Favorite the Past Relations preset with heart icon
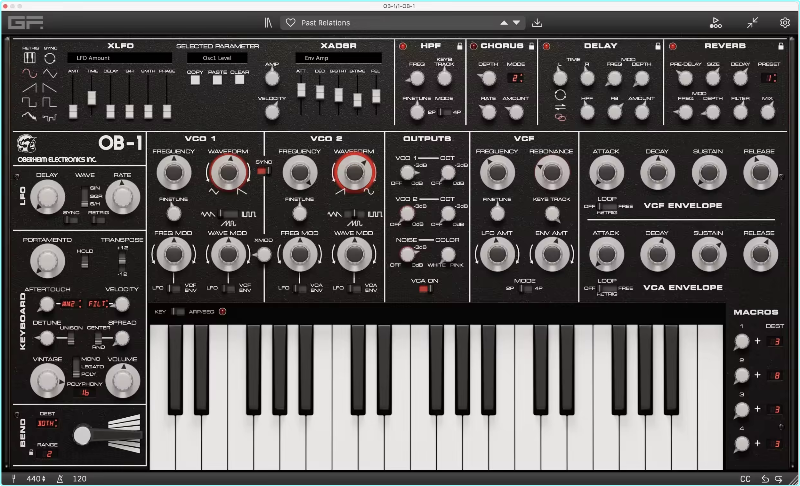800x486 pixels. click(x=290, y=23)
